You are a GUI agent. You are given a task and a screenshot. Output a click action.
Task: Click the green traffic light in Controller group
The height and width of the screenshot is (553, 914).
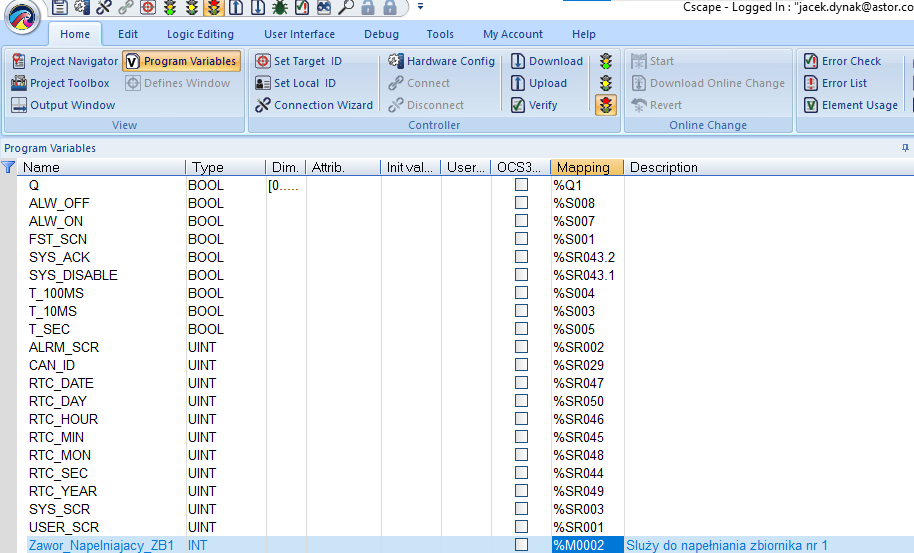coord(606,61)
